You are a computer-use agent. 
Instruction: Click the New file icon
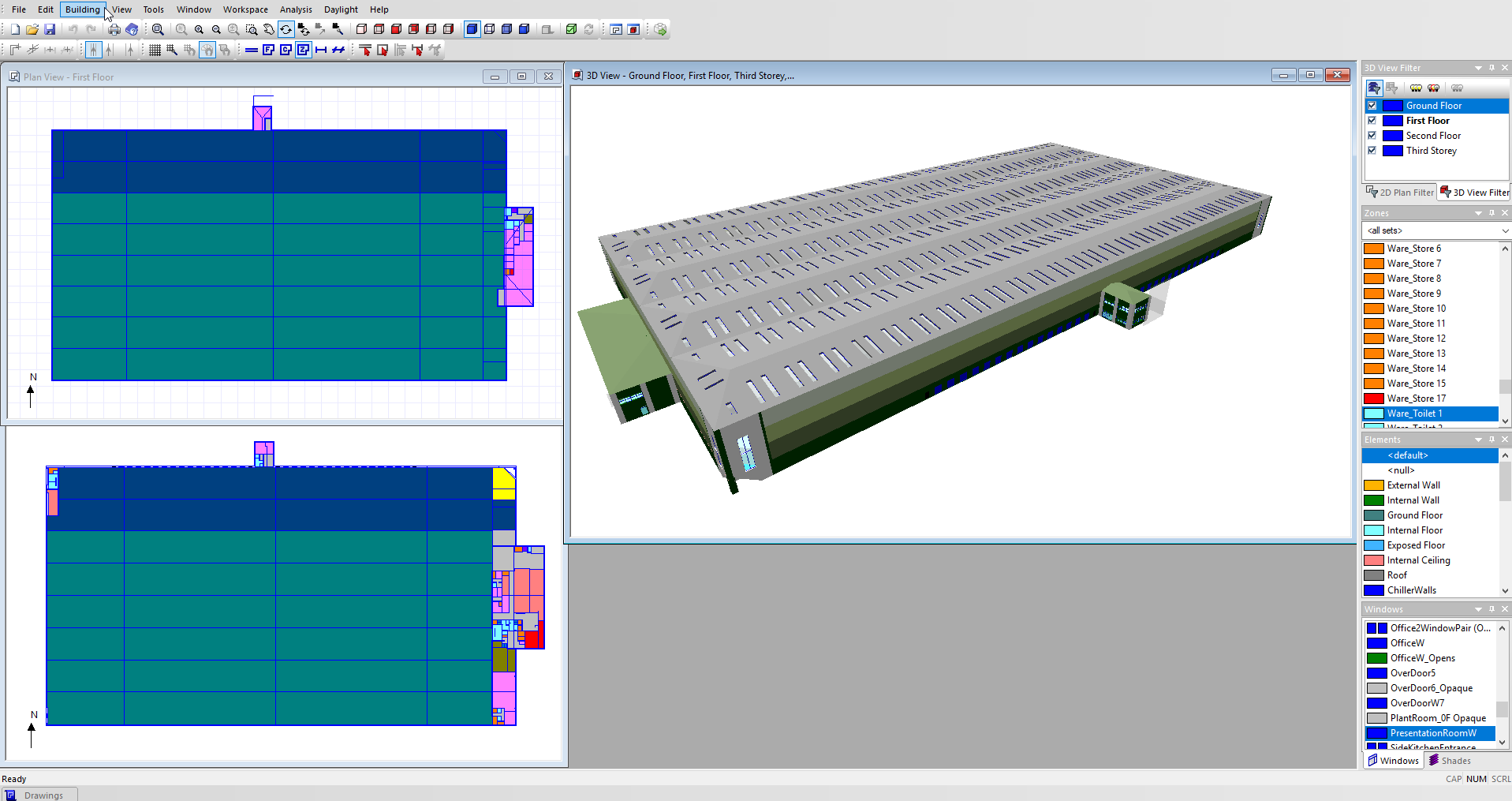pyautogui.click(x=15, y=29)
